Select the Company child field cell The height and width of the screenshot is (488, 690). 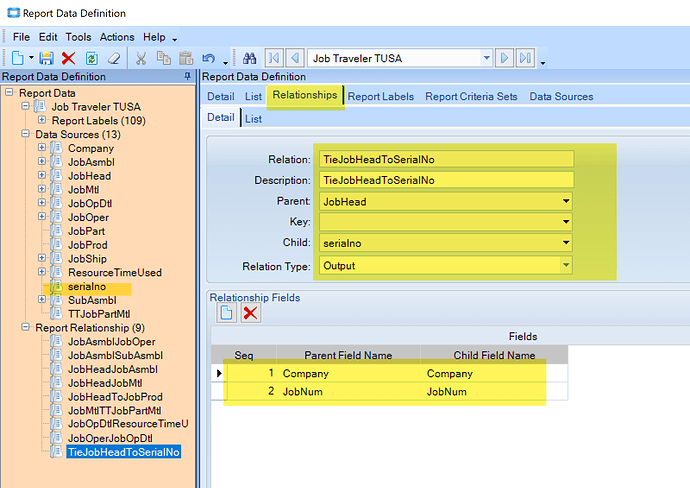(495, 374)
